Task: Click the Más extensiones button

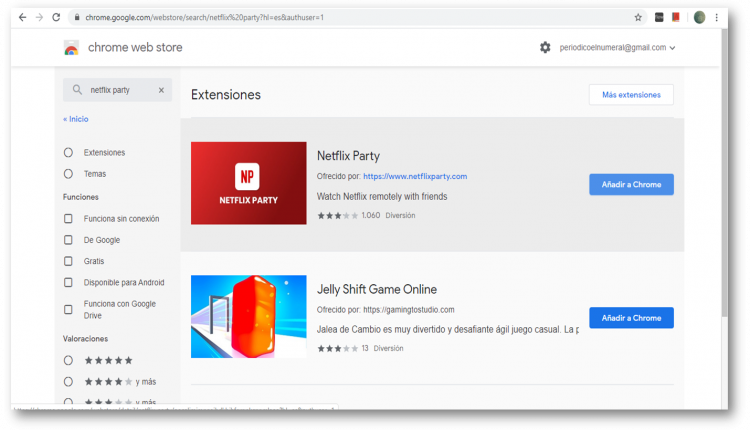Action: (631, 95)
